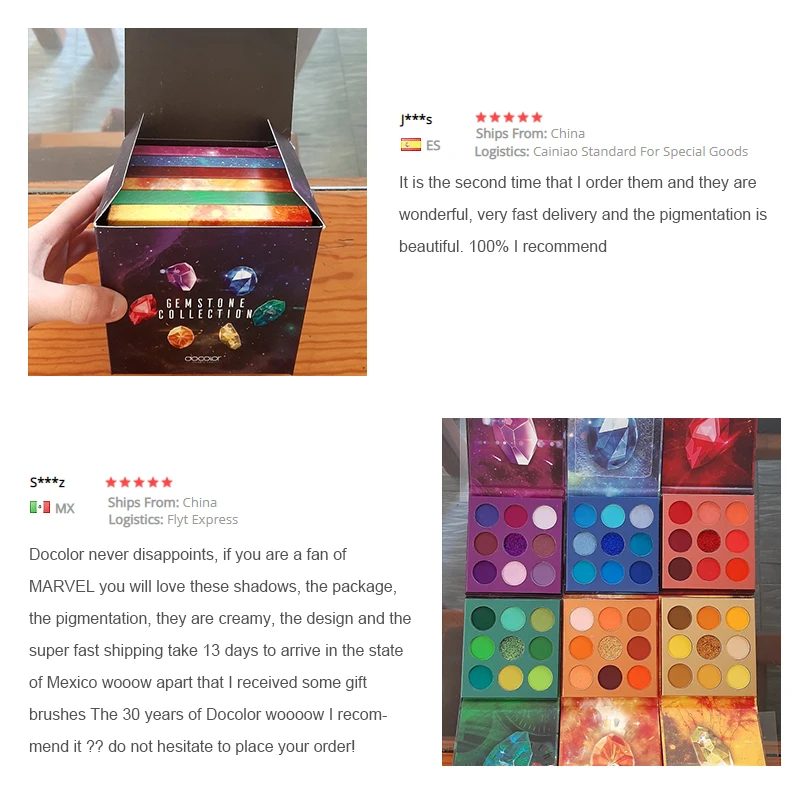Click the MX country code label
This screenshot has width=800, height=800.
click(x=65, y=508)
